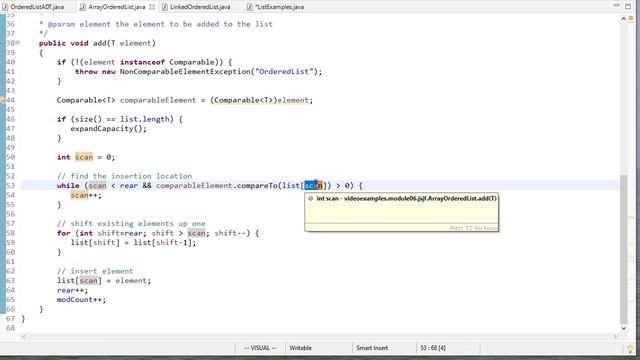Click the horizontal scrollbar right arrow

616,337
